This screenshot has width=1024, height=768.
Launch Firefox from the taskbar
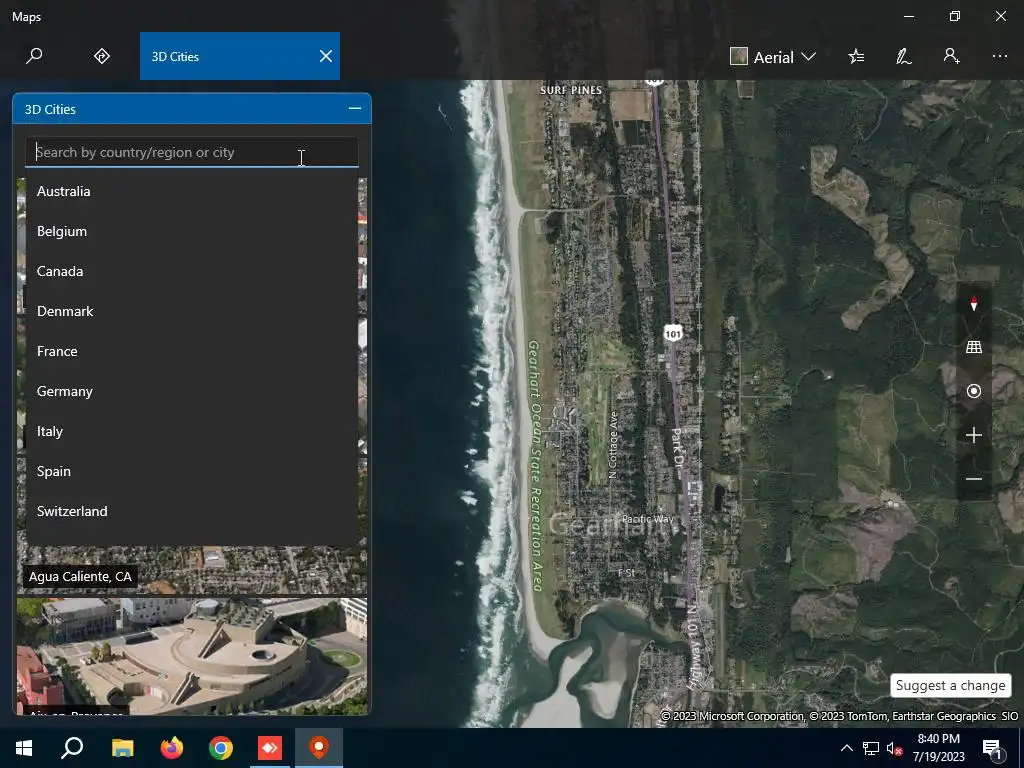[172, 748]
